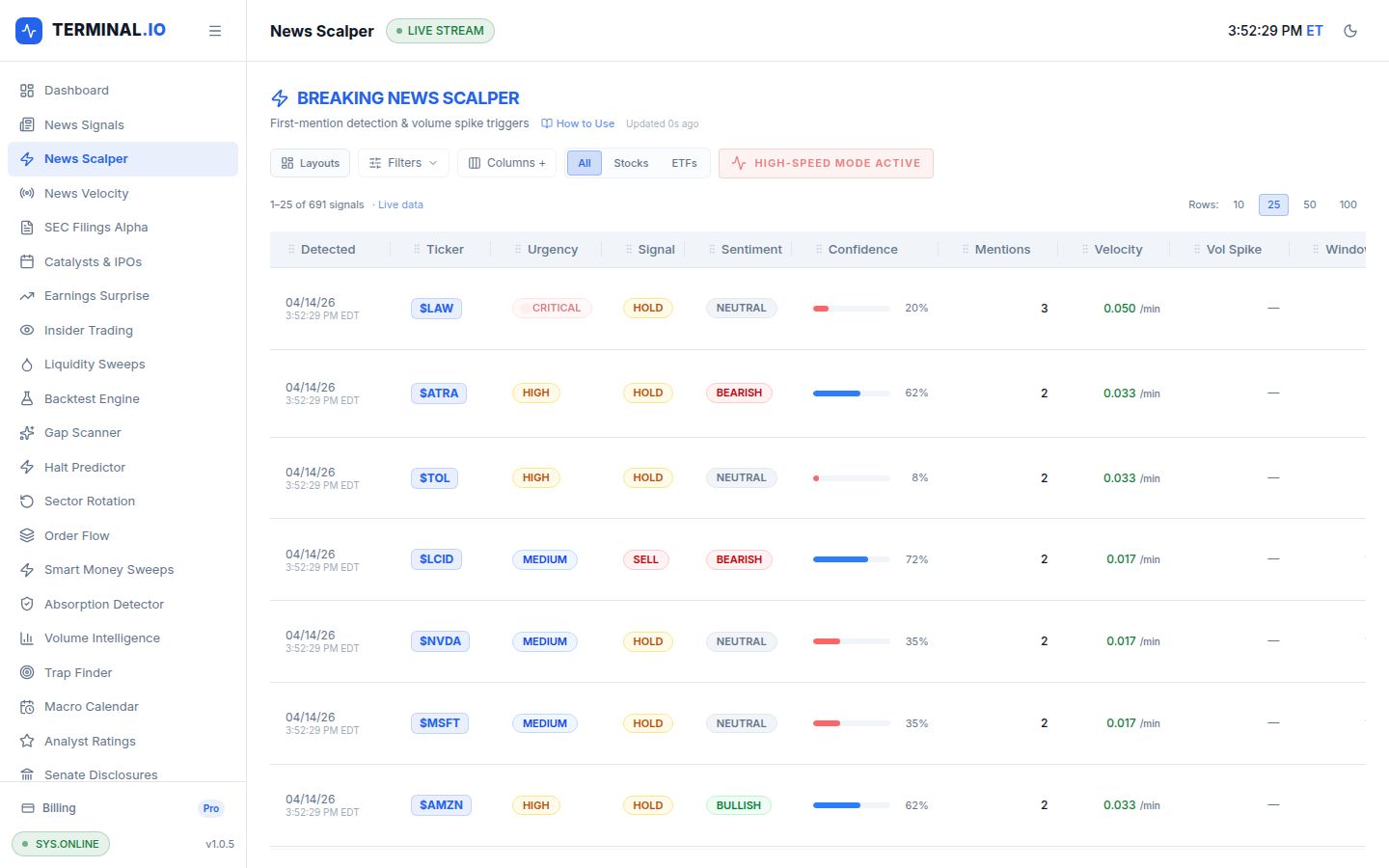Click the CRITICAL urgency badge
This screenshot has height=868, width=1389.
pyautogui.click(x=552, y=309)
